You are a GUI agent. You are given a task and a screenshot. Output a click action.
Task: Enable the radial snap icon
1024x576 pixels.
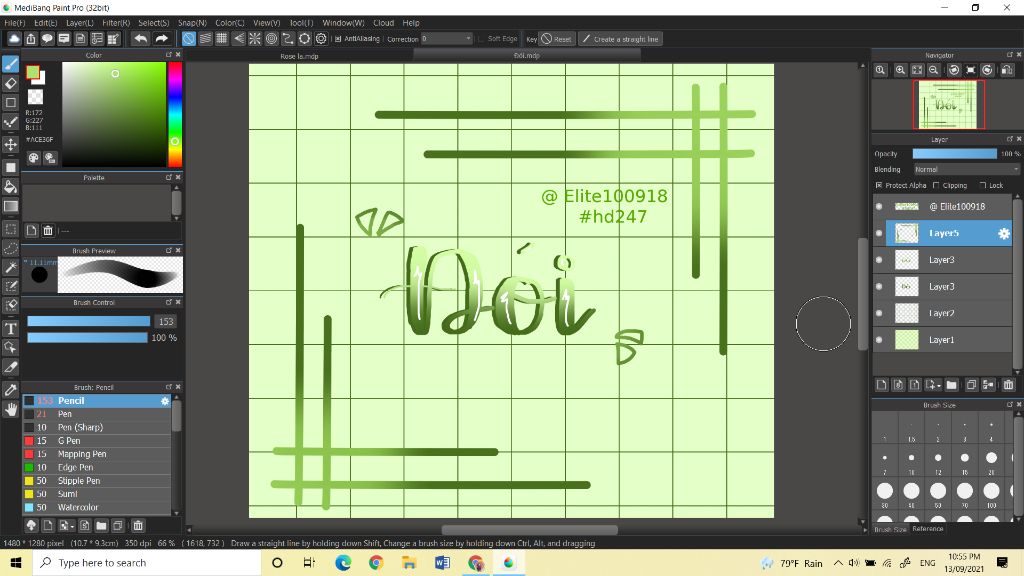tap(255, 39)
